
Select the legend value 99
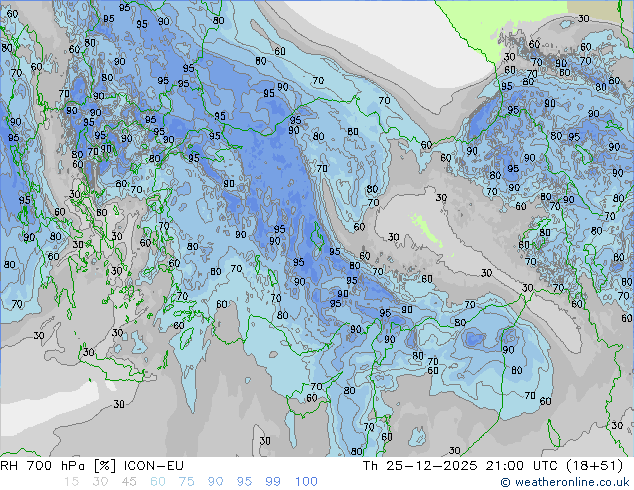(273, 482)
